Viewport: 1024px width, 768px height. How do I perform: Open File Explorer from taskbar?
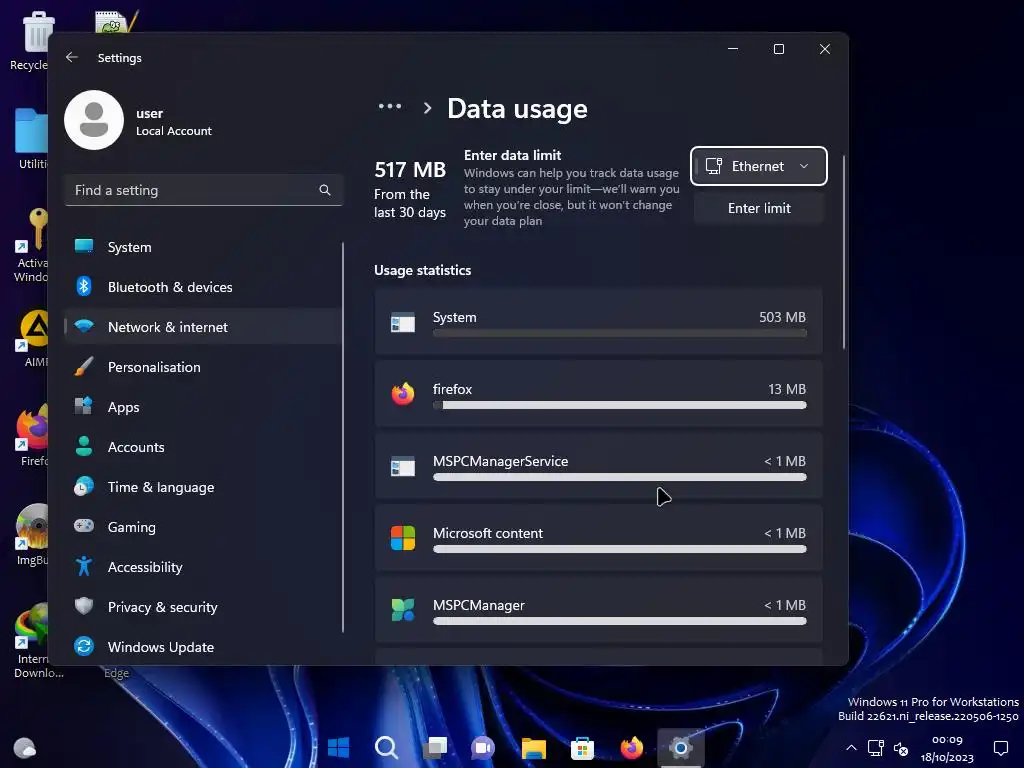tap(534, 748)
